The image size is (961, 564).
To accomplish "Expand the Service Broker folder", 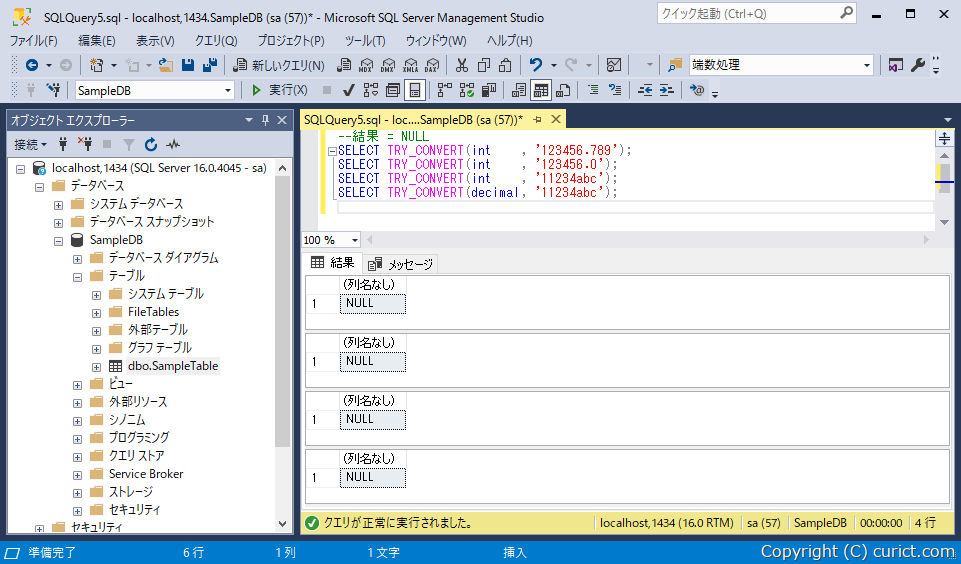I will coord(77,475).
